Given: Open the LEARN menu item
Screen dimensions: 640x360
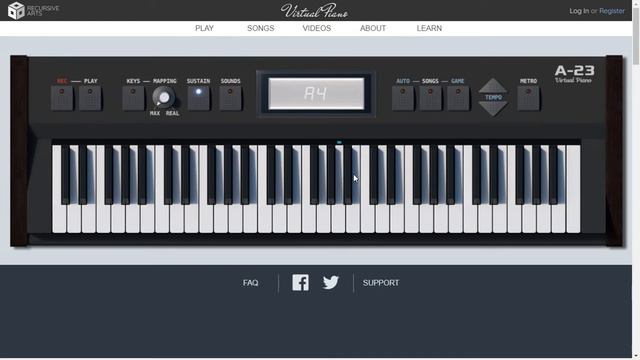Looking at the screenshot, I should [429, 28].
